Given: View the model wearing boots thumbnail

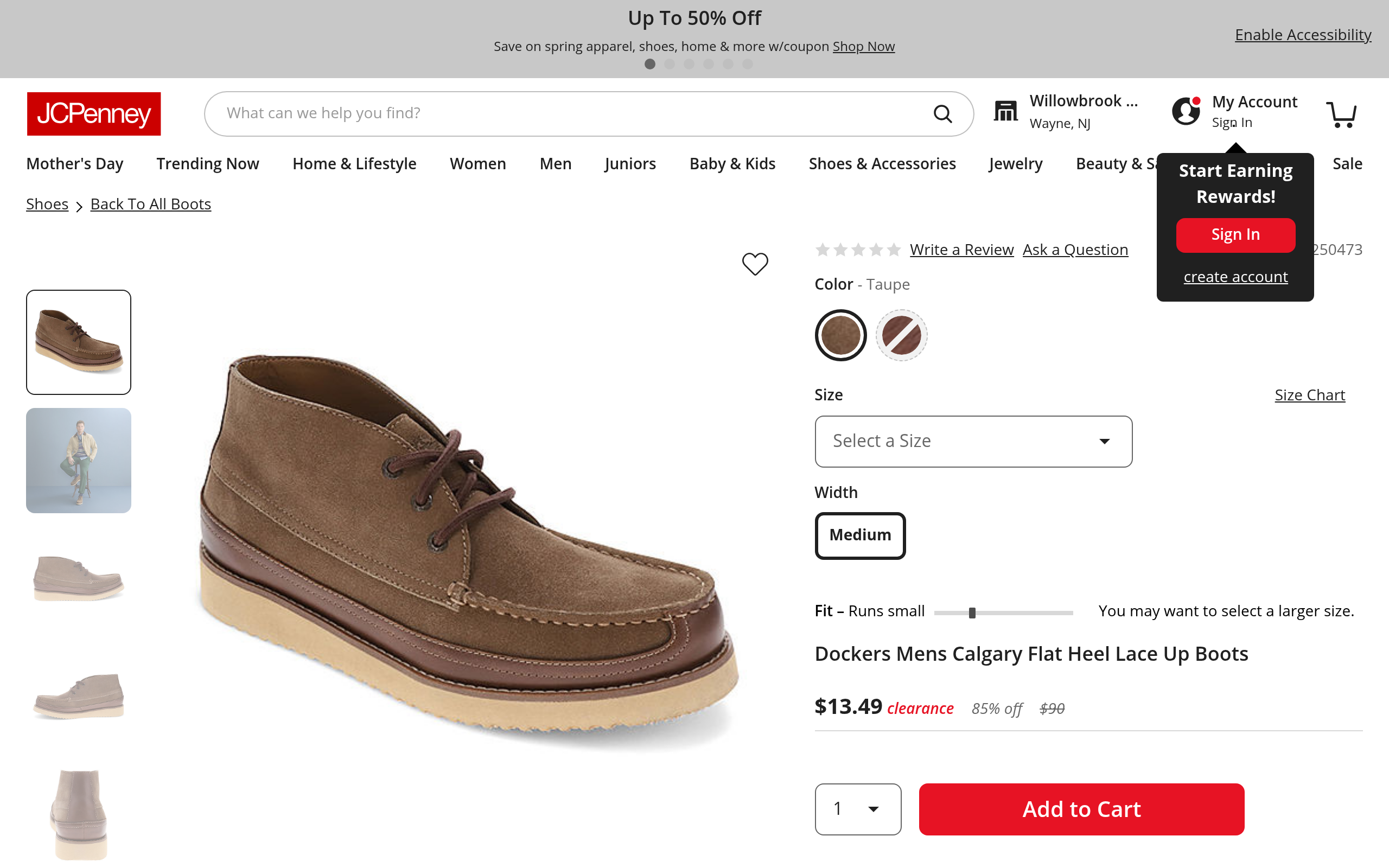Looking at the screenshot, I should (79, 461).
